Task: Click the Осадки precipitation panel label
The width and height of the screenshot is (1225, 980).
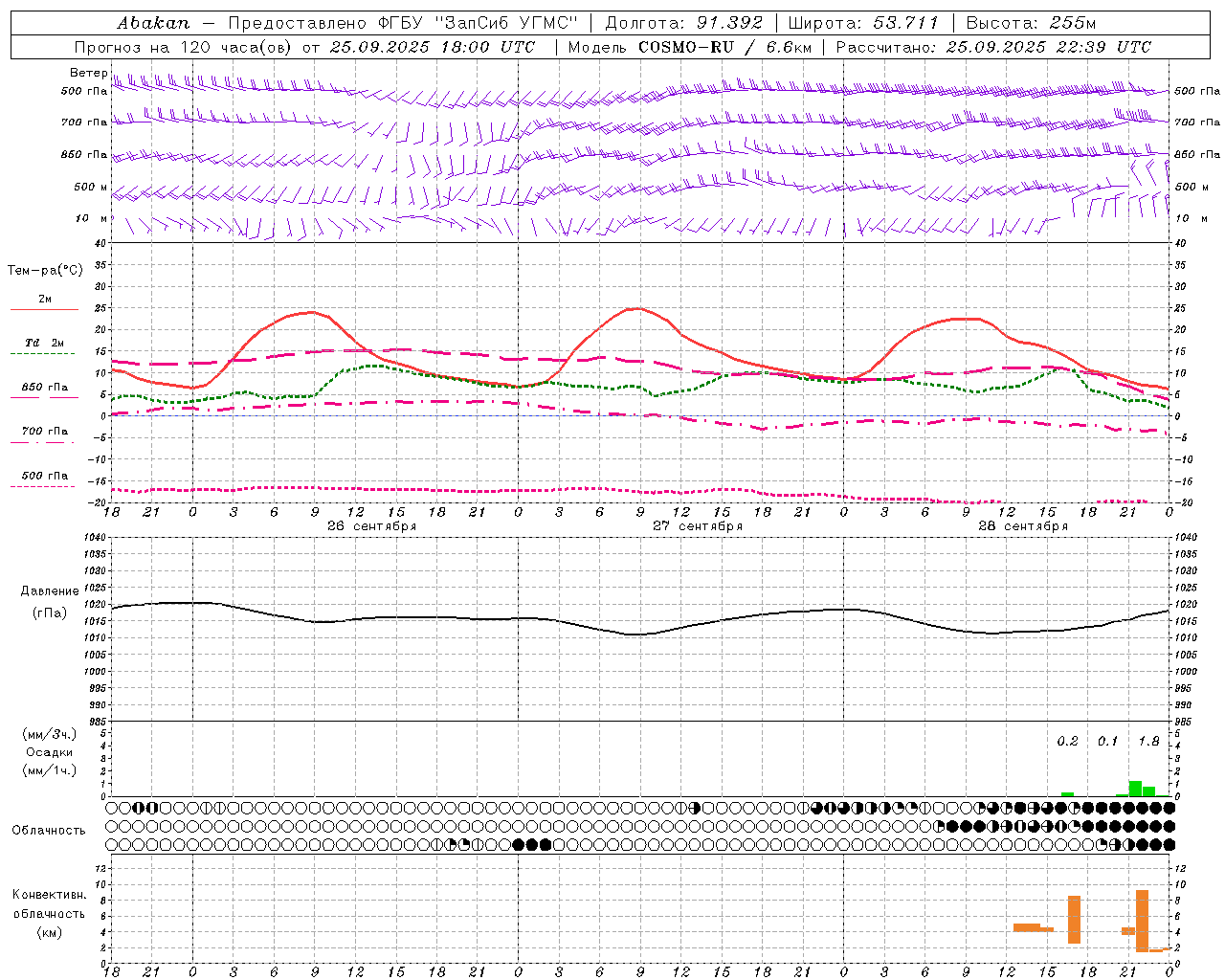Action: pyautogui.click(x=49, y=752)
